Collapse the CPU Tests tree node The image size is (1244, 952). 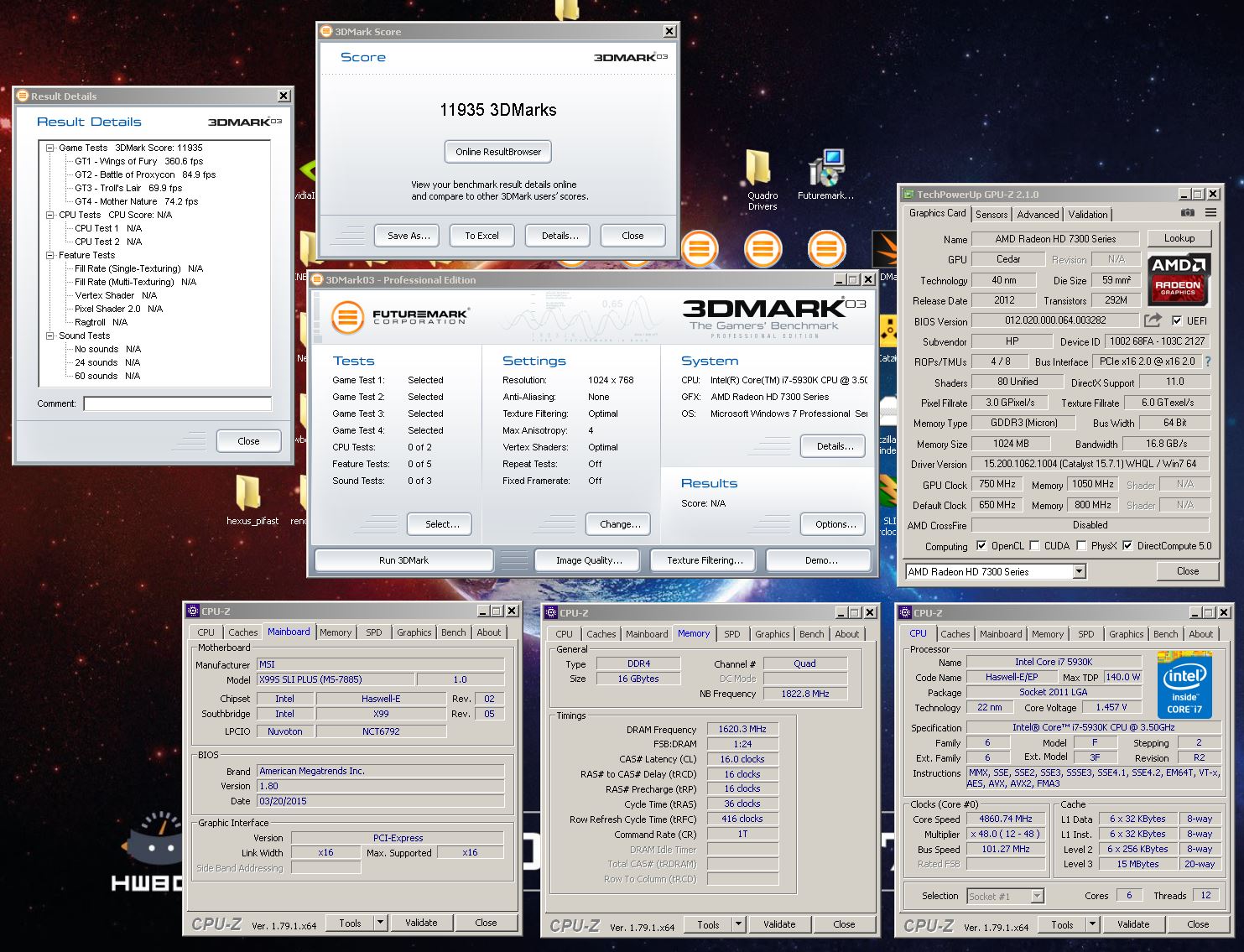pyautogui.click(x=50, y=215)
